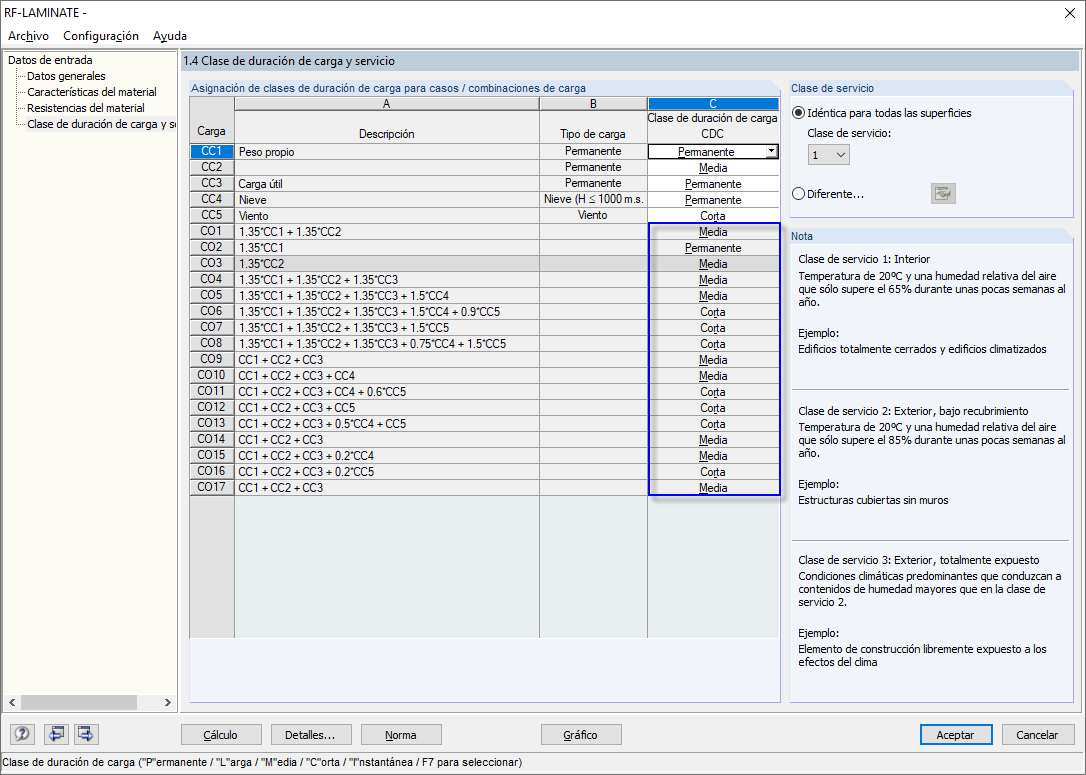Click the navigator right scroll arrow
The height and width of the screenshot is (775, 1086).
click(168, 702)
